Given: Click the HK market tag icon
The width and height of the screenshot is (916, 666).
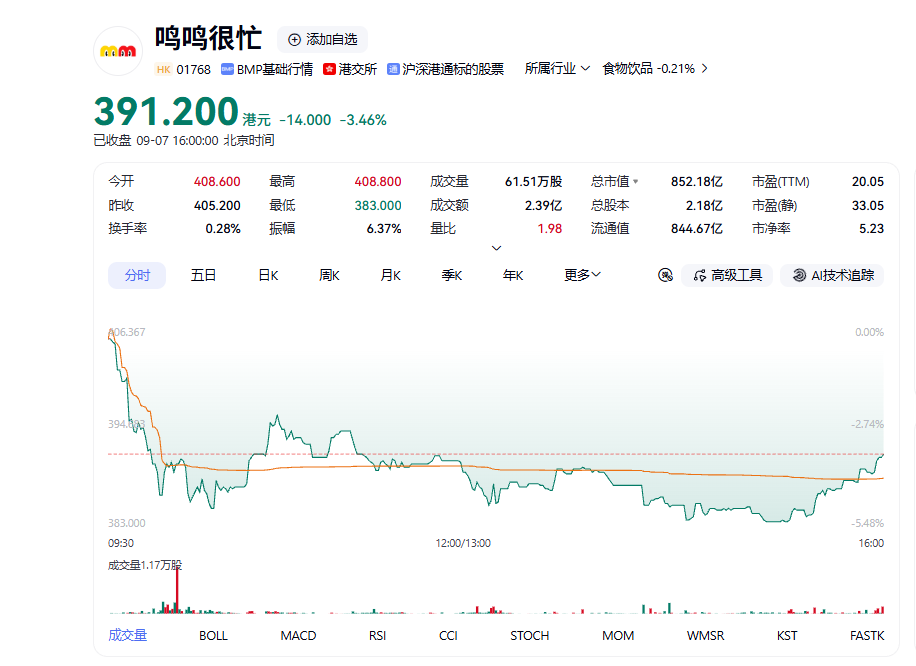Looking at the screenshot, I should point(164,70).
